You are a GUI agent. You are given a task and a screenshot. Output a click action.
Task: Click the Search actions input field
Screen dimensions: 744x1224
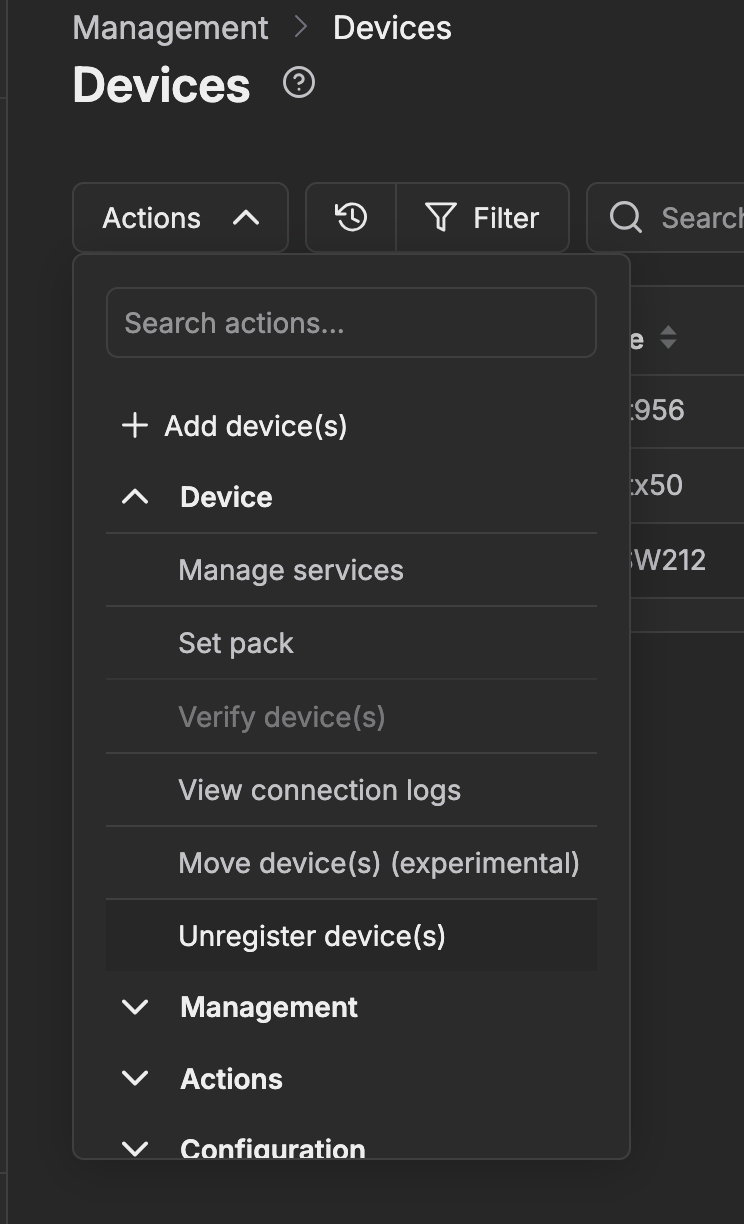click(x=351, y=323)
